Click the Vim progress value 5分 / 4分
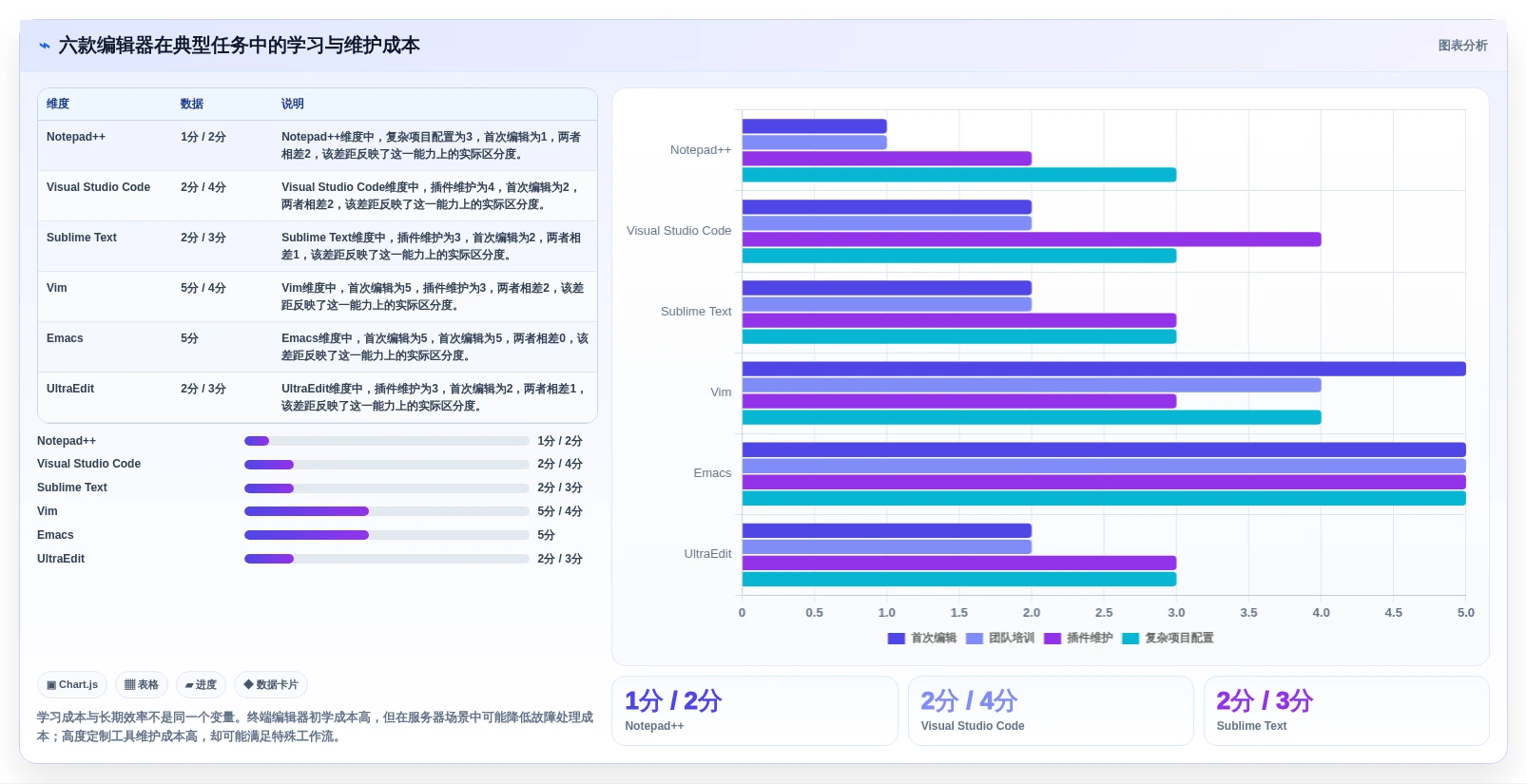The height and width of the screenshot is (784, 1527). (560, 511)
